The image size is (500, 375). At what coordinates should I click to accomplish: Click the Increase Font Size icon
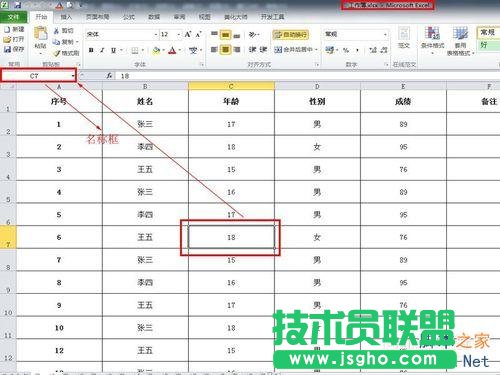point(188,34)
